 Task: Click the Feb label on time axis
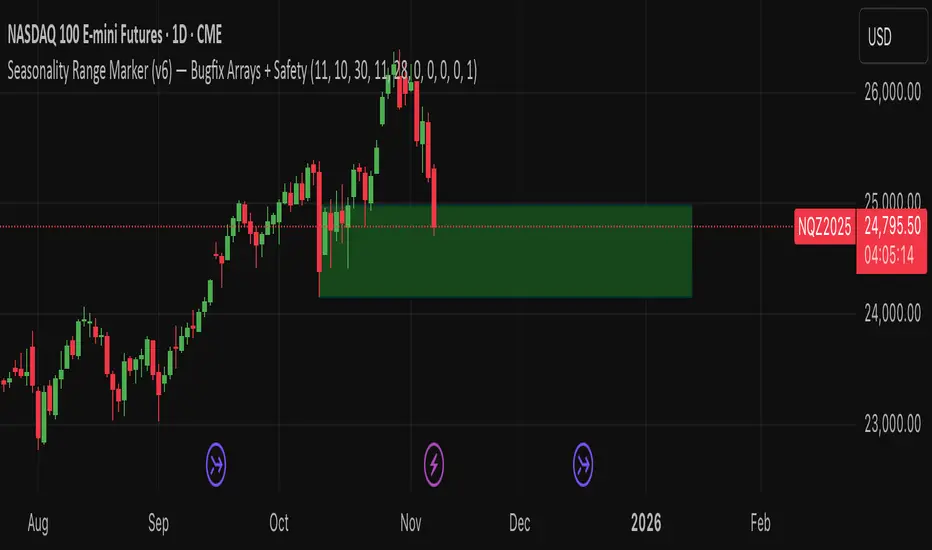click(x=760, y=523)
